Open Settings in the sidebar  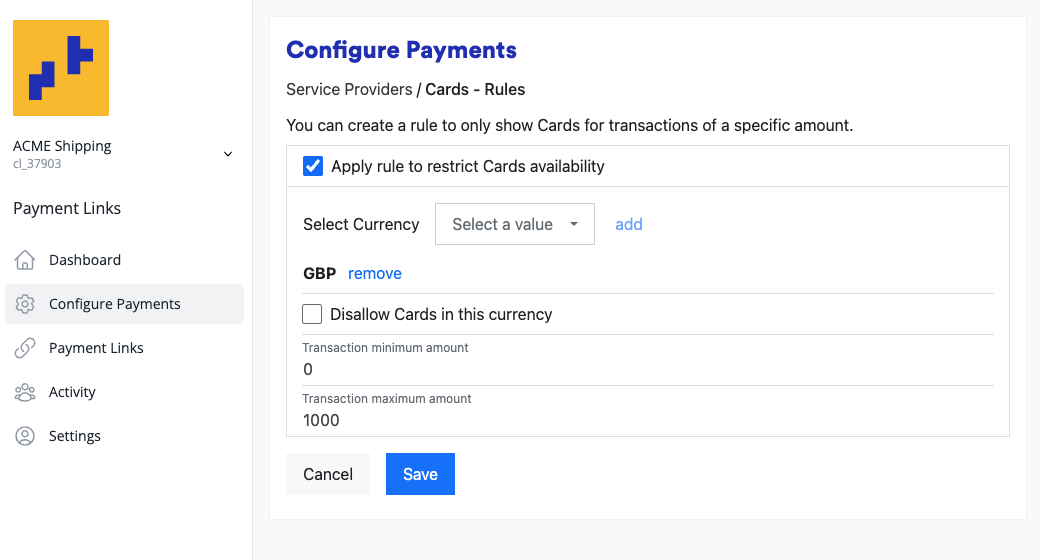pos(75,436)
